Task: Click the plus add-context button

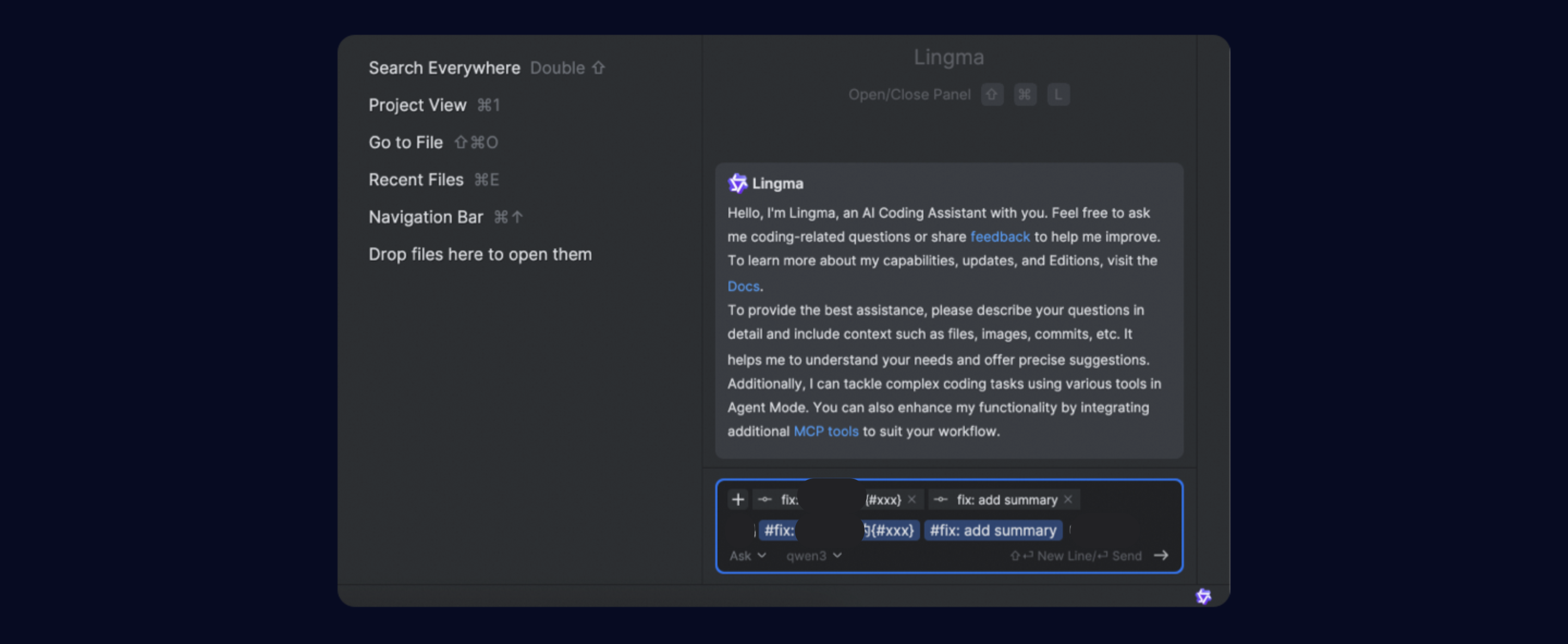Action: [738, 500]
